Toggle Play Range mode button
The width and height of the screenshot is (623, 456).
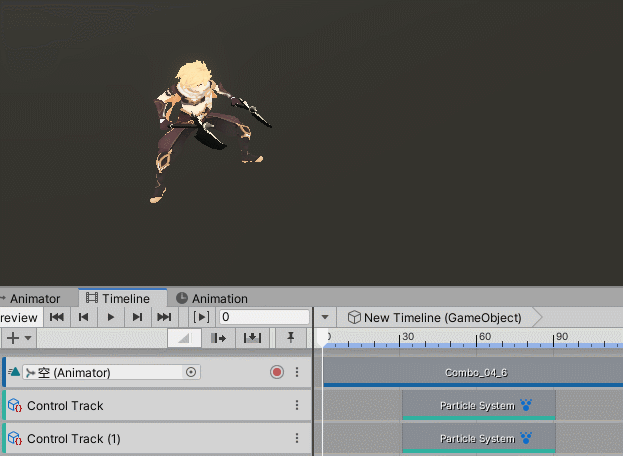click(201, 317)
